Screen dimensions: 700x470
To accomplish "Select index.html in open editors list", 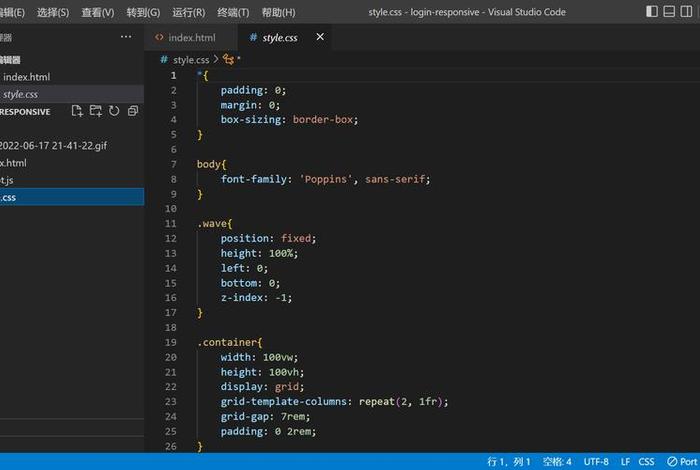I will point(71,77).
